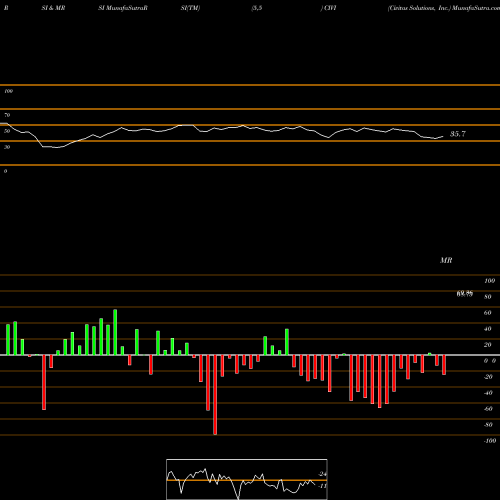Click the 'CIVI' ticker symbol text
The height and width of the screenshot is (500, 500).
tap(330, 8)
